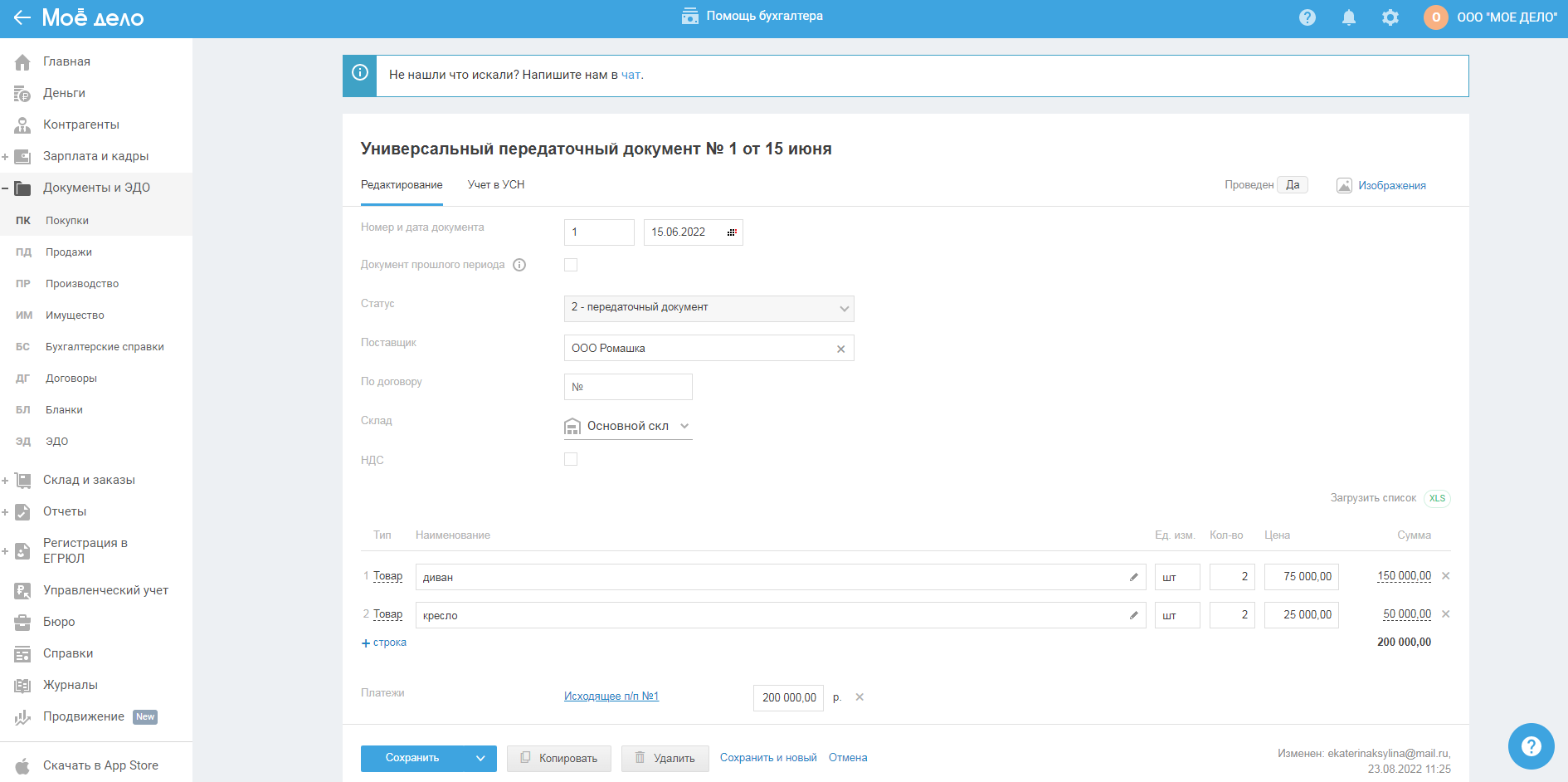
Task: Open the Сохранить button dropdown arrow
Action: (480, 758)
